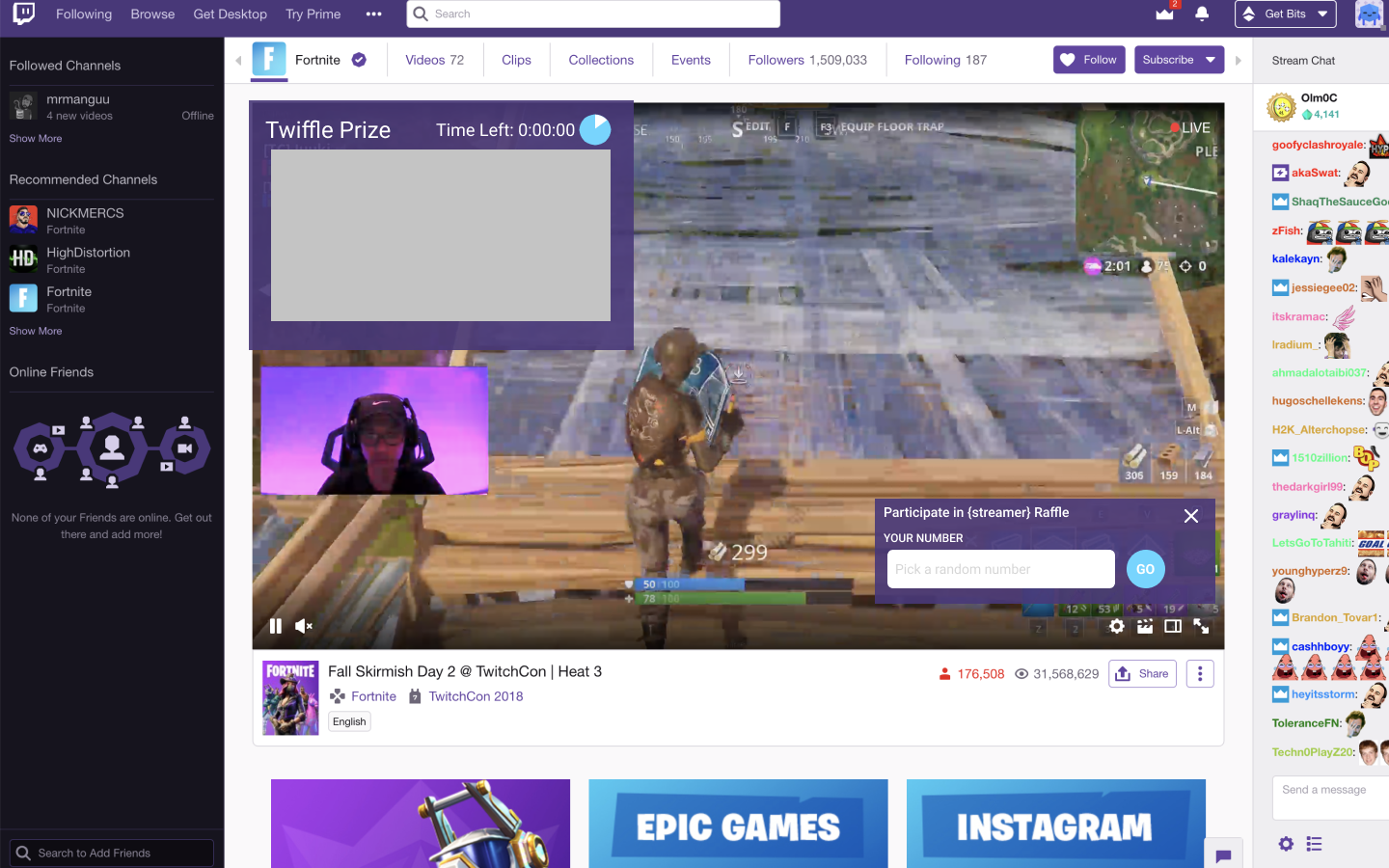Click the Epic Games panel banner

738,824
